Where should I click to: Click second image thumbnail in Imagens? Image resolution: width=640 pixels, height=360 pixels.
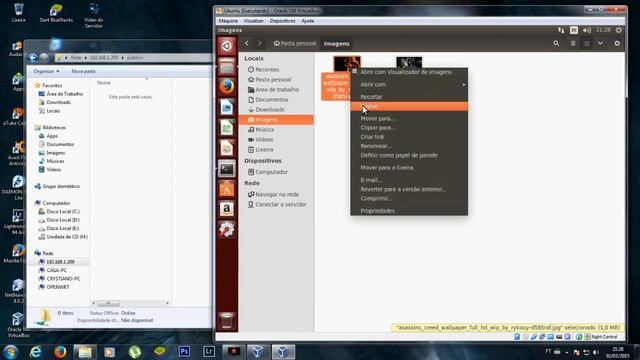409,62
